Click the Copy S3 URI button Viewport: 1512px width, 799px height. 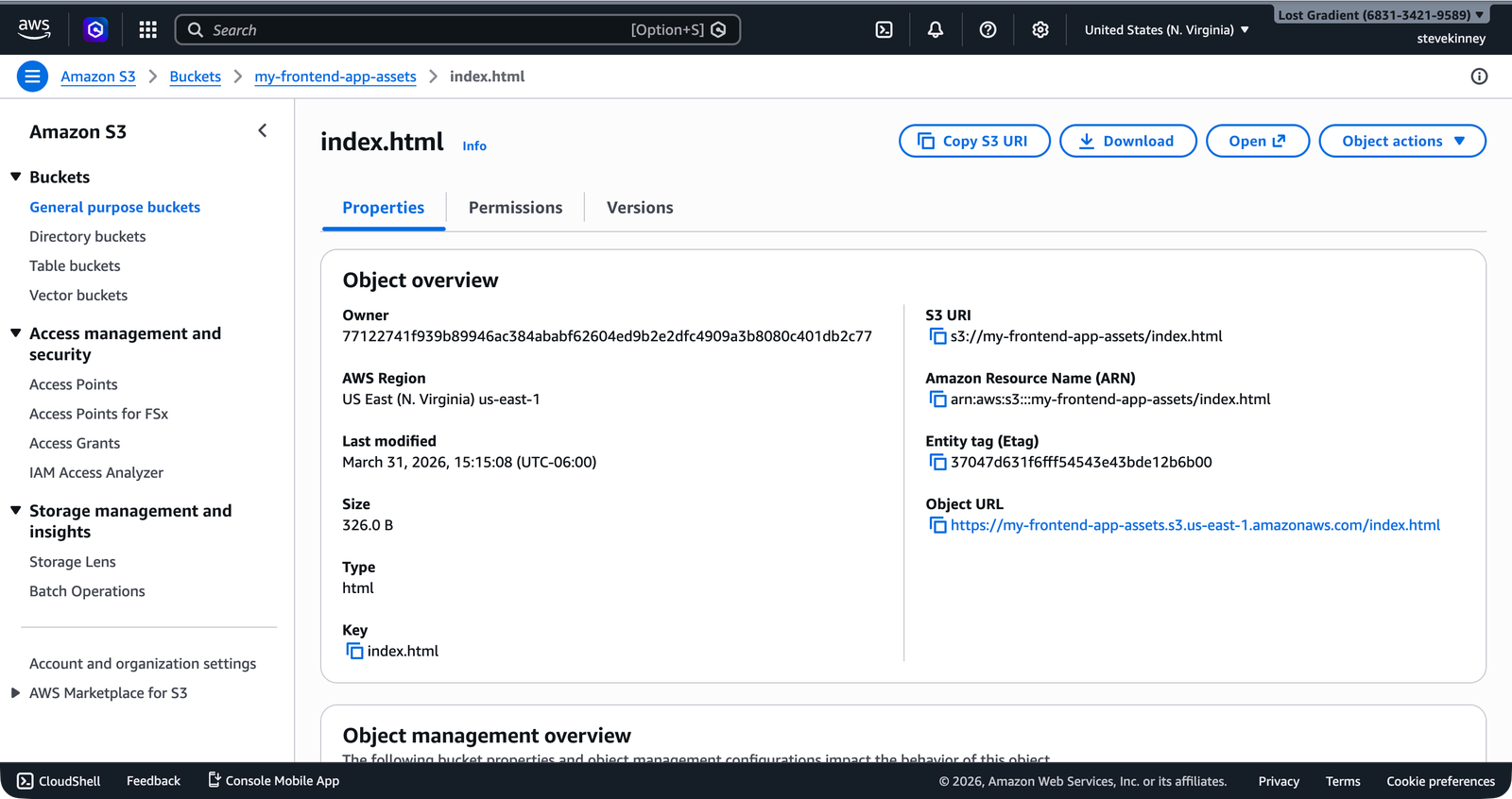(974, 141)
